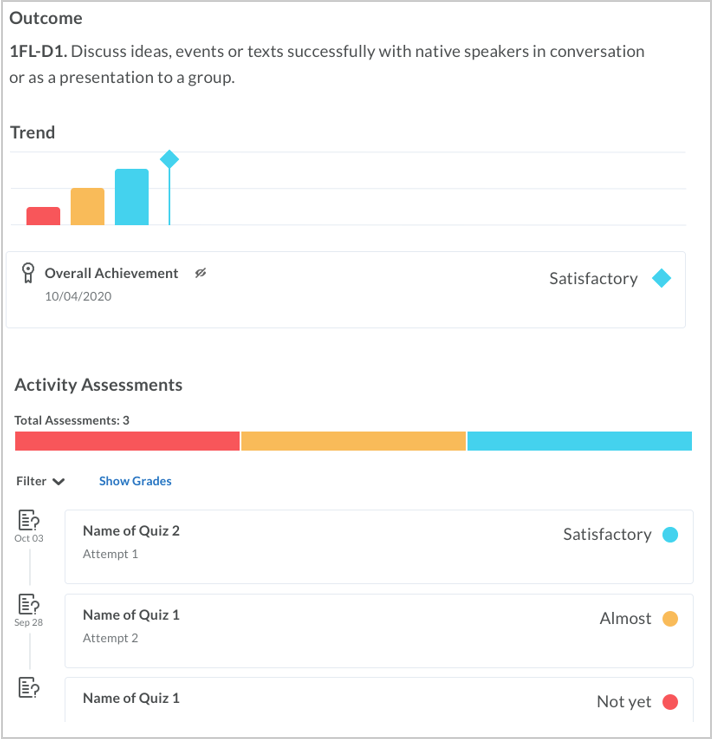Toggle the Overall Achievement visibility eye icon

[x=200, y=273]
